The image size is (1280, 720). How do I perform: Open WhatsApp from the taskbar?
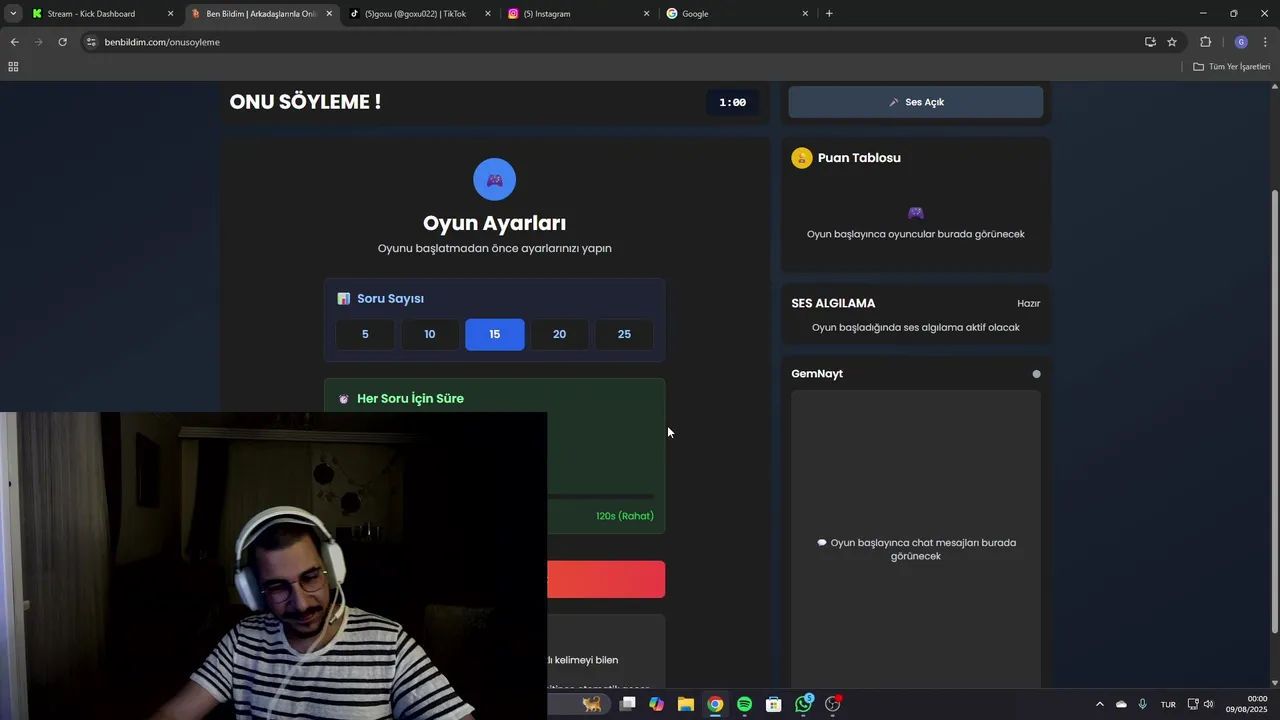coord(803,704)
